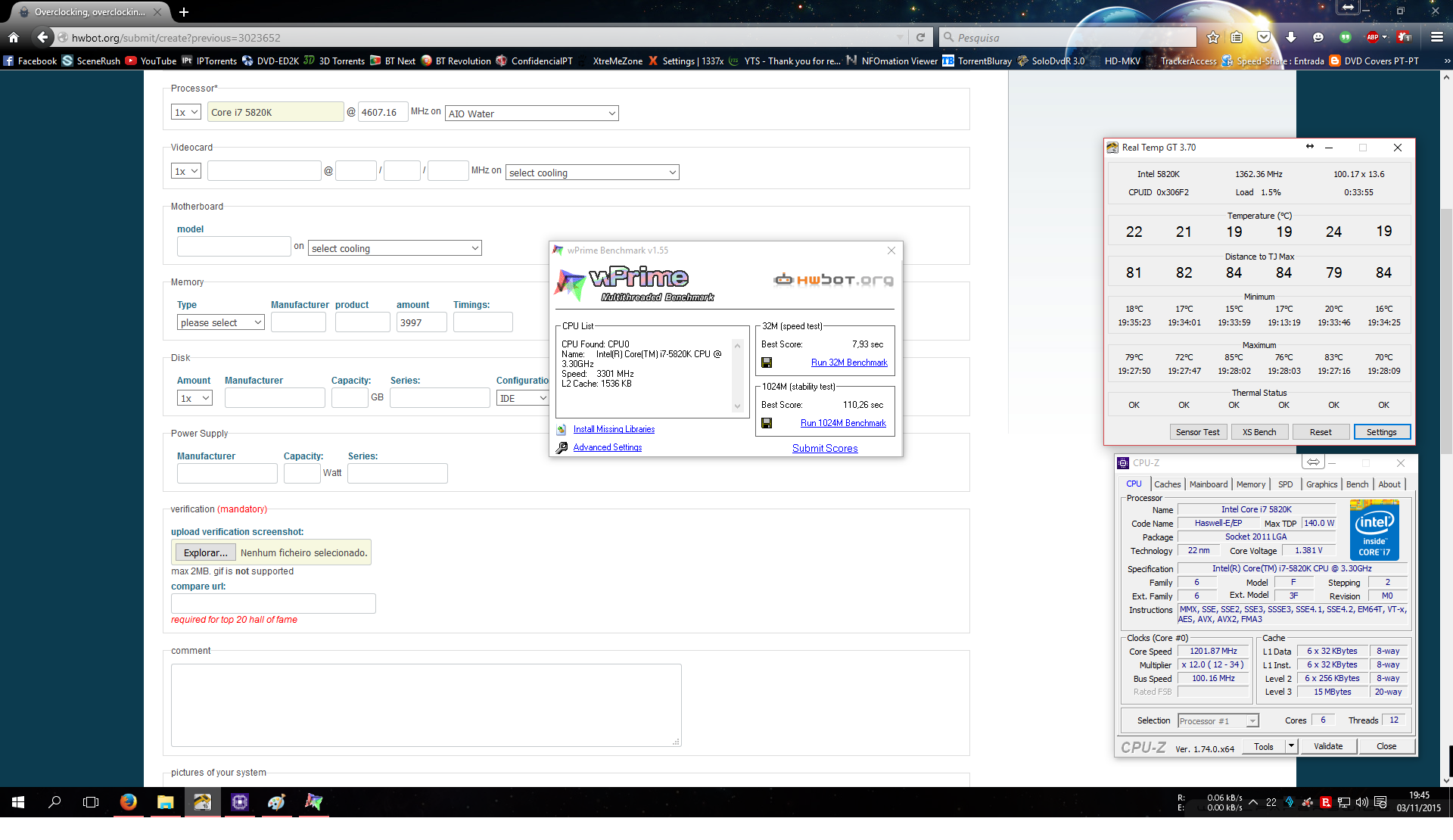Open the videocard select cooling dropdown

click(593, 173)
